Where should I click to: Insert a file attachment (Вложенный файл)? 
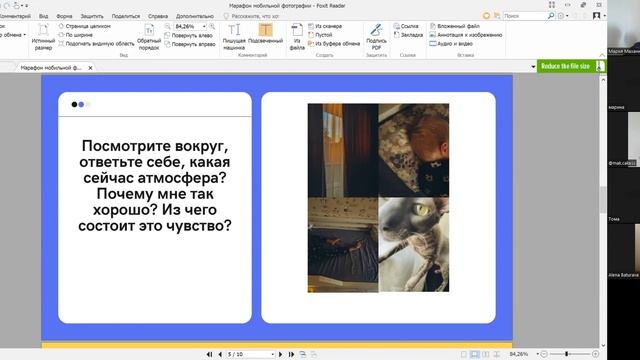coord(455,26)
